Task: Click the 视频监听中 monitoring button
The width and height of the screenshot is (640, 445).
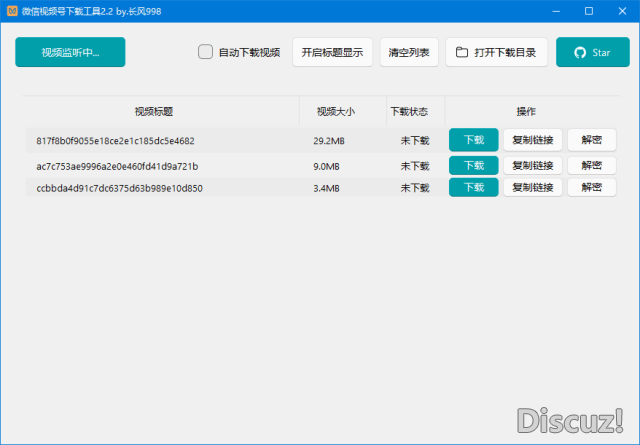Action: click(70, 52)
